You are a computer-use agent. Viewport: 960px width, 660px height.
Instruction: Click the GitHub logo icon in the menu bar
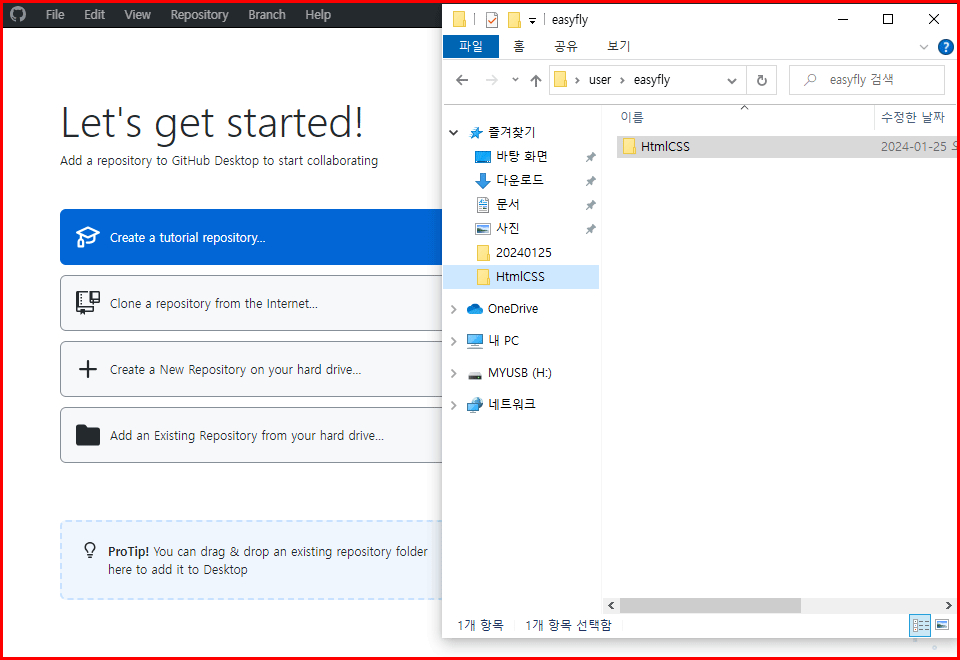tap(18, 13)
